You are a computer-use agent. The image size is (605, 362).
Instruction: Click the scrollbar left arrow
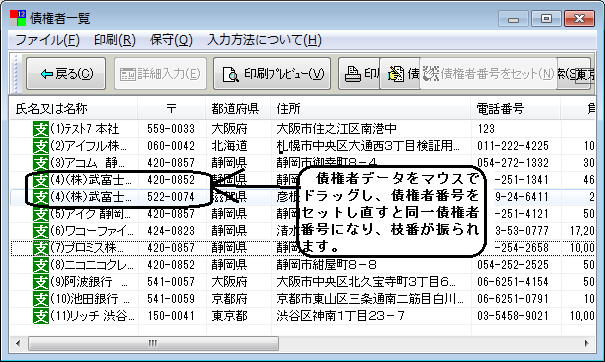(x=18, y=343)
